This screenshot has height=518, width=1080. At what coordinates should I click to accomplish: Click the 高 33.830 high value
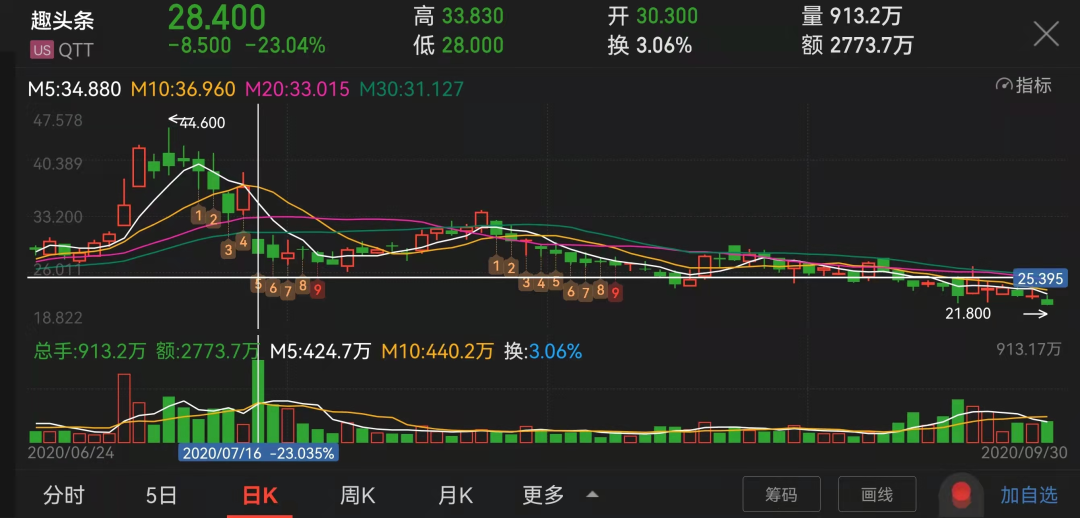(458, 15)
